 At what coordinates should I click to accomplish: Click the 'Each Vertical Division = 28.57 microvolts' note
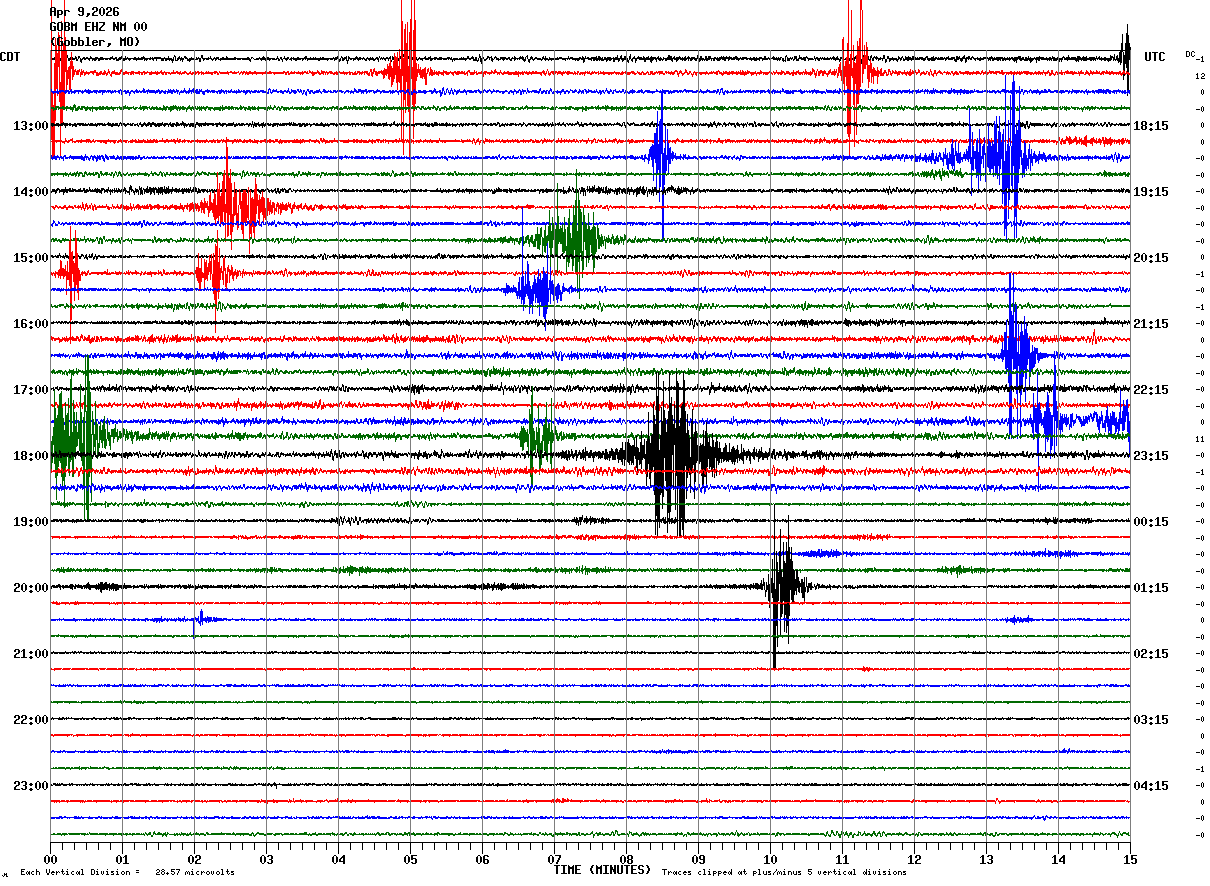(127, 873)
